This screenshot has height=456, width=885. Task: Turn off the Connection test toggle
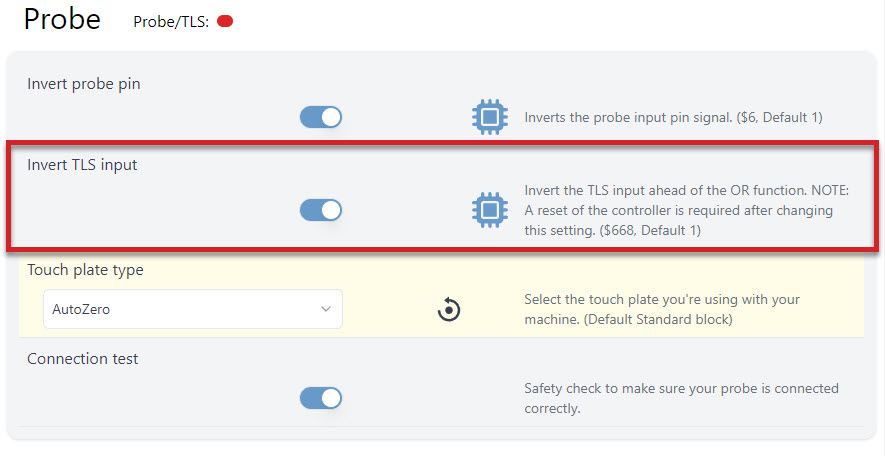pyautogui.click(x=321, y=398)
